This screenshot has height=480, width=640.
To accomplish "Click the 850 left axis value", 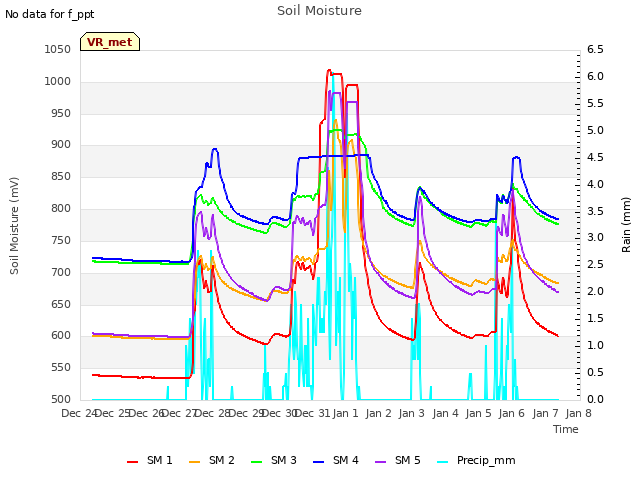I will coord(61,176).
